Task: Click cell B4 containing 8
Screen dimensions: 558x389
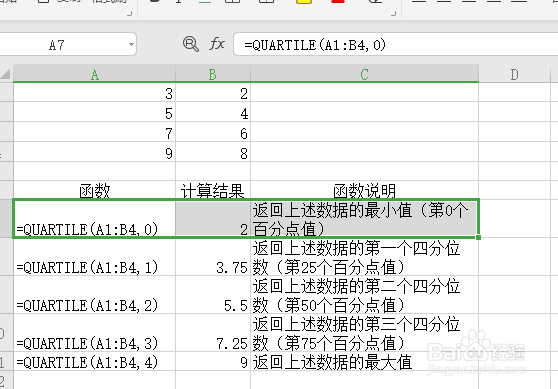Action: point(213,152)
